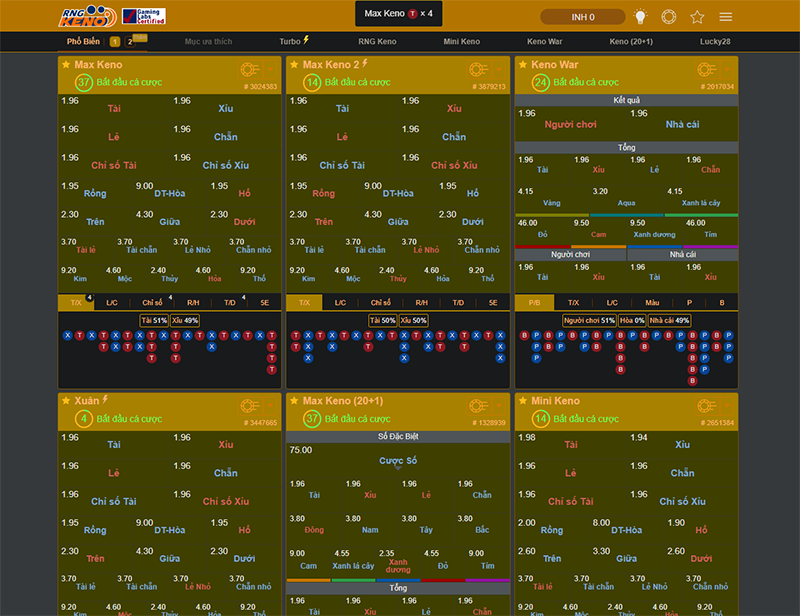The image size is (800, 616).
Task: Expand chip dropdown arrow on Max Keno 2
Action: 498,69
